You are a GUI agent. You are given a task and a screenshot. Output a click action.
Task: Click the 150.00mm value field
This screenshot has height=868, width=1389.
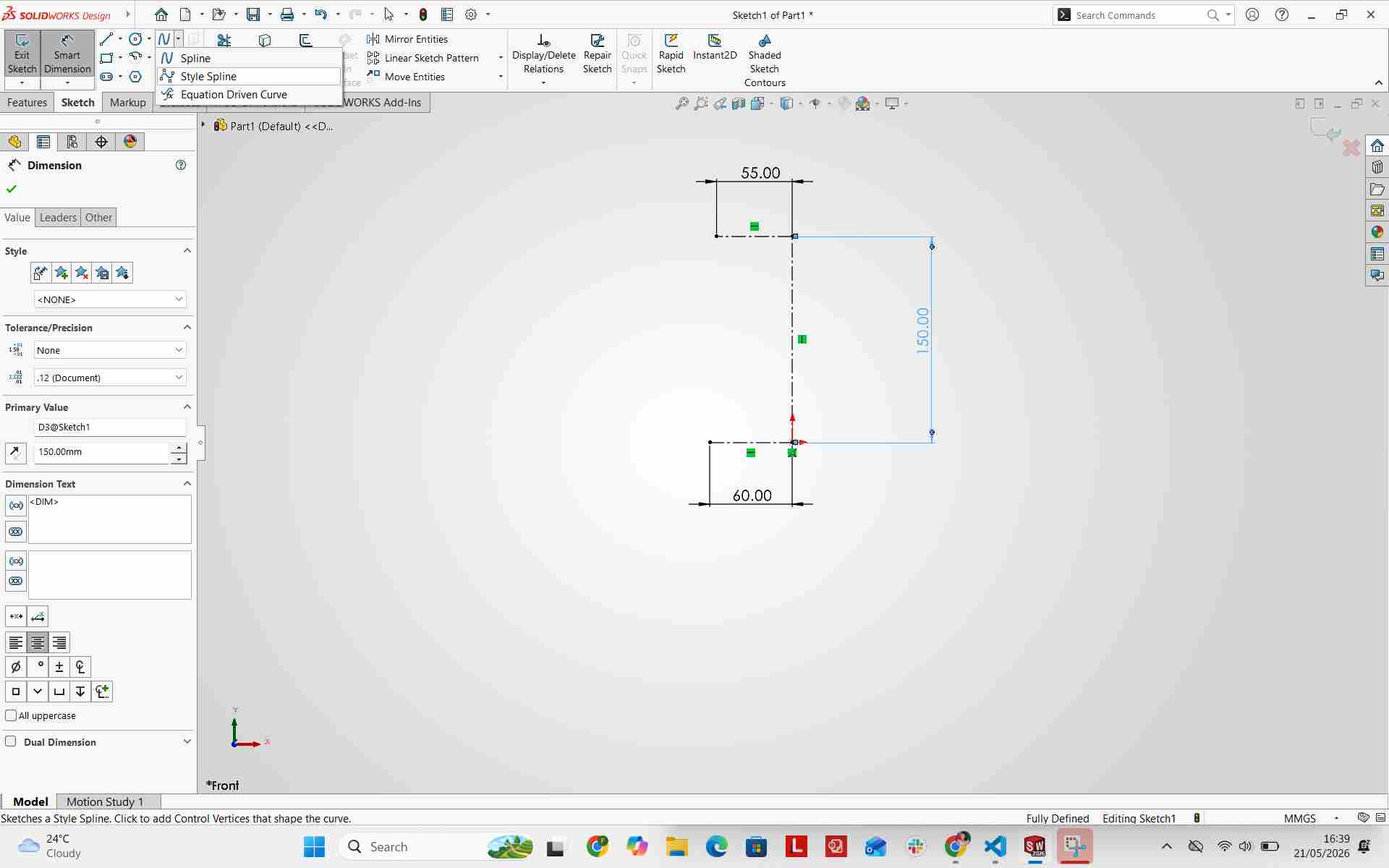coord(101,452)
